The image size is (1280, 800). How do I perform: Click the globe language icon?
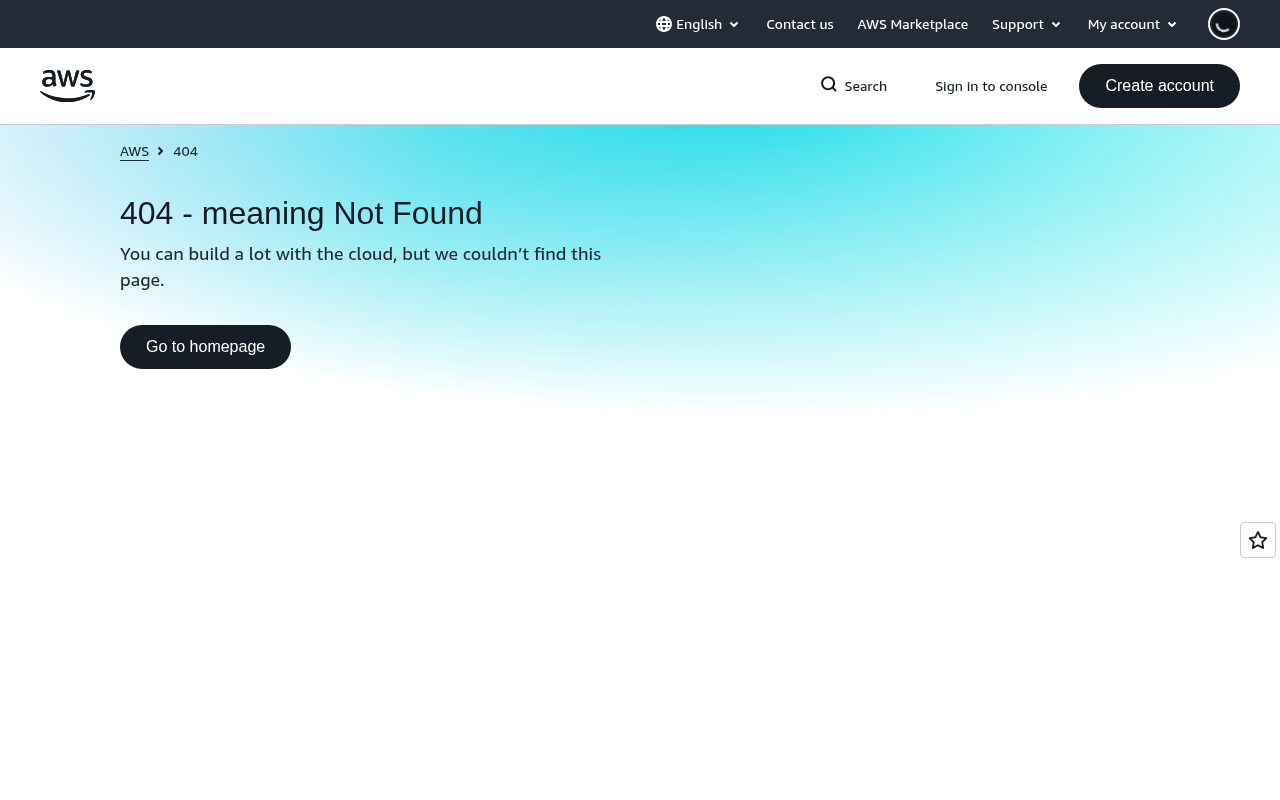point(664,24)
